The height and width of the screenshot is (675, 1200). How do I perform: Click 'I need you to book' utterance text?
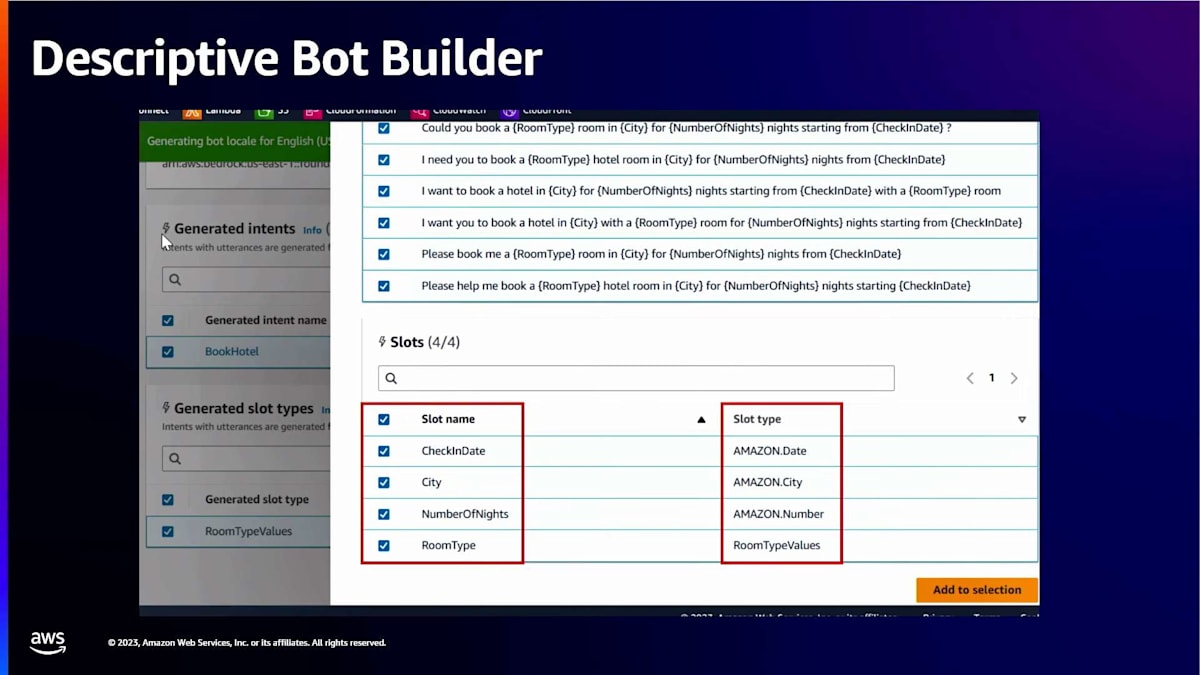tap(683, 160)
